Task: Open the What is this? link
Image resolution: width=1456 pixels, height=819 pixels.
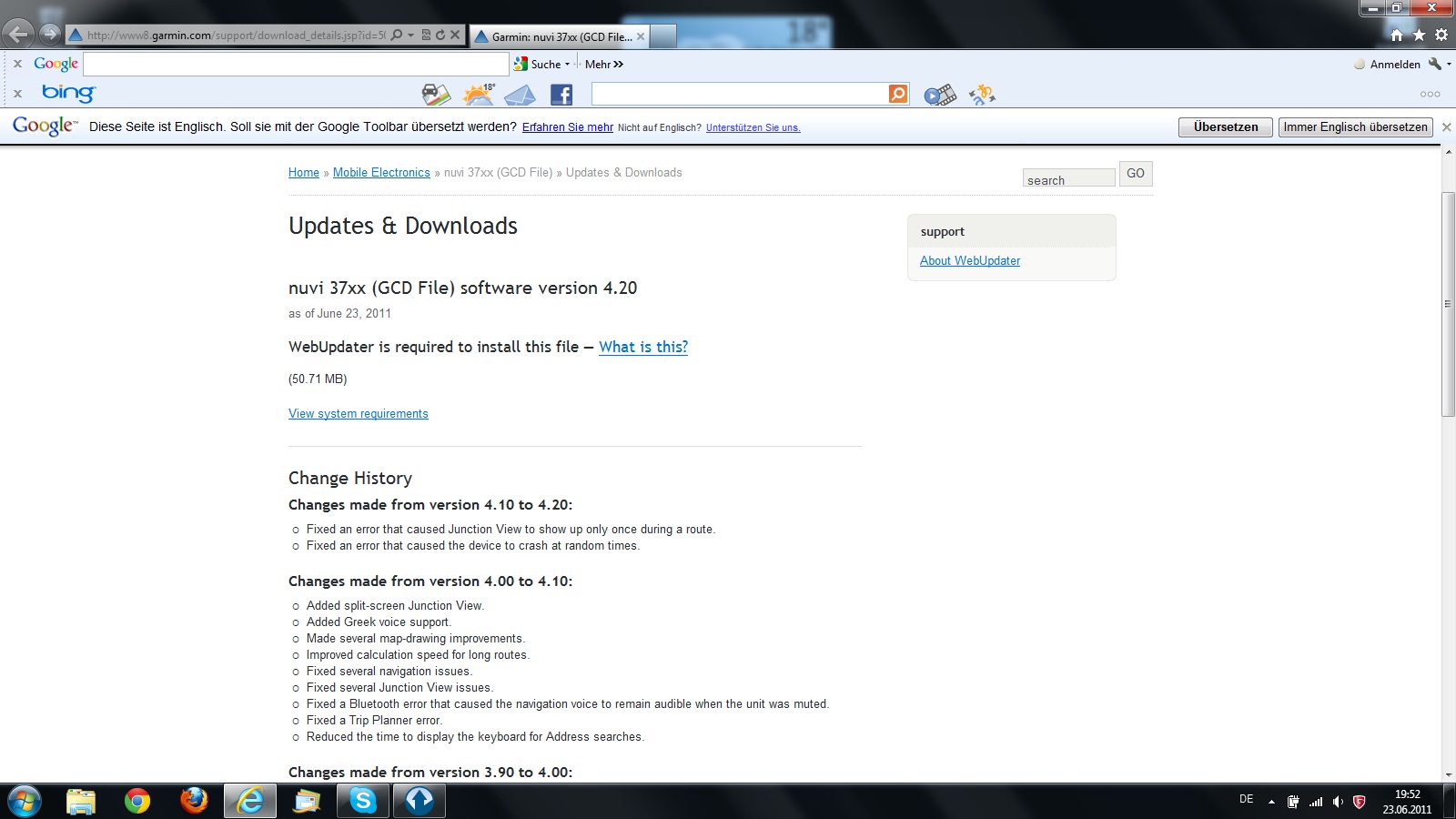Action: click(643, 347)
